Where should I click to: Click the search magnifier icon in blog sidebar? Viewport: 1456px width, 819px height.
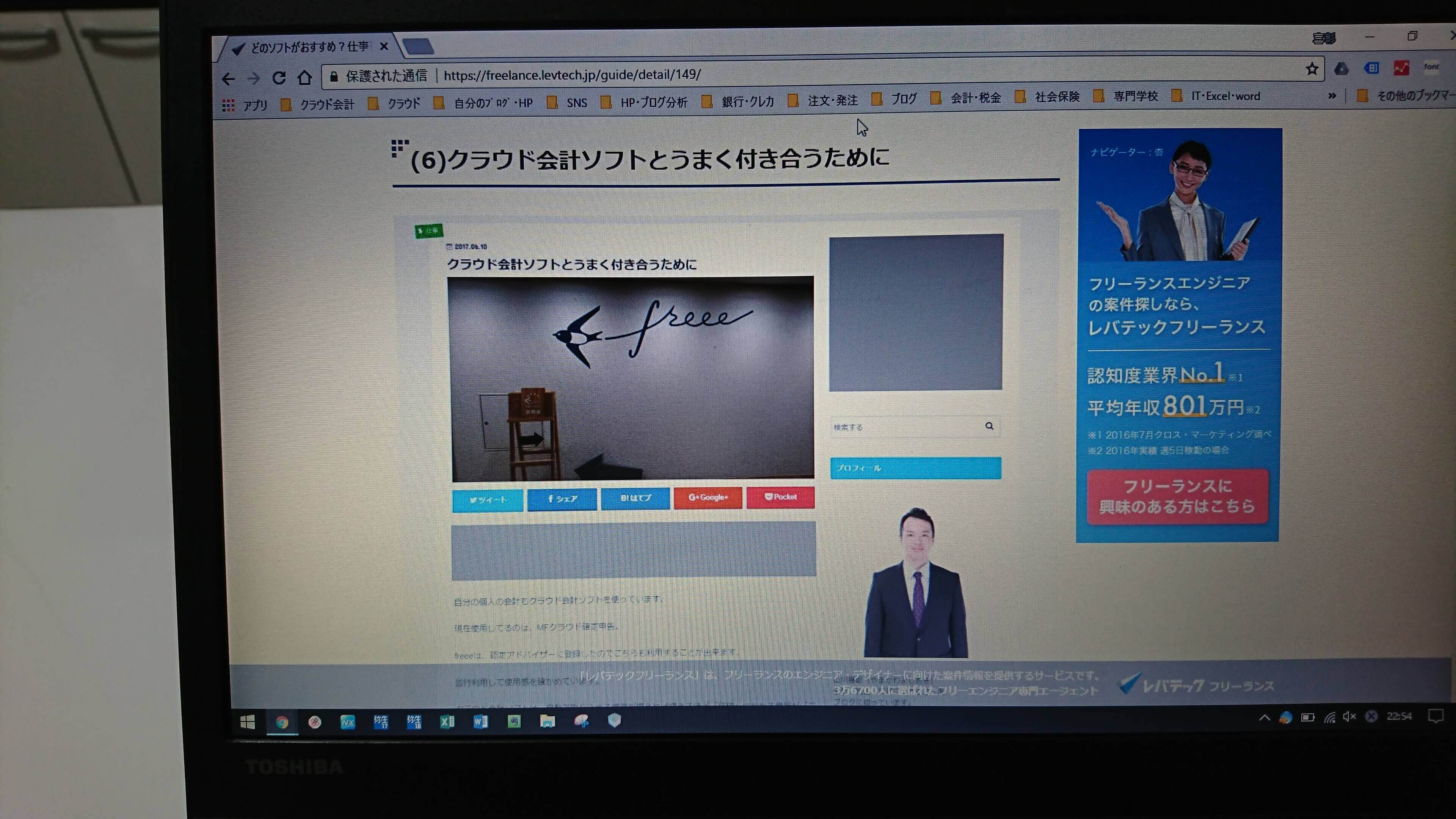click(989, 425)
